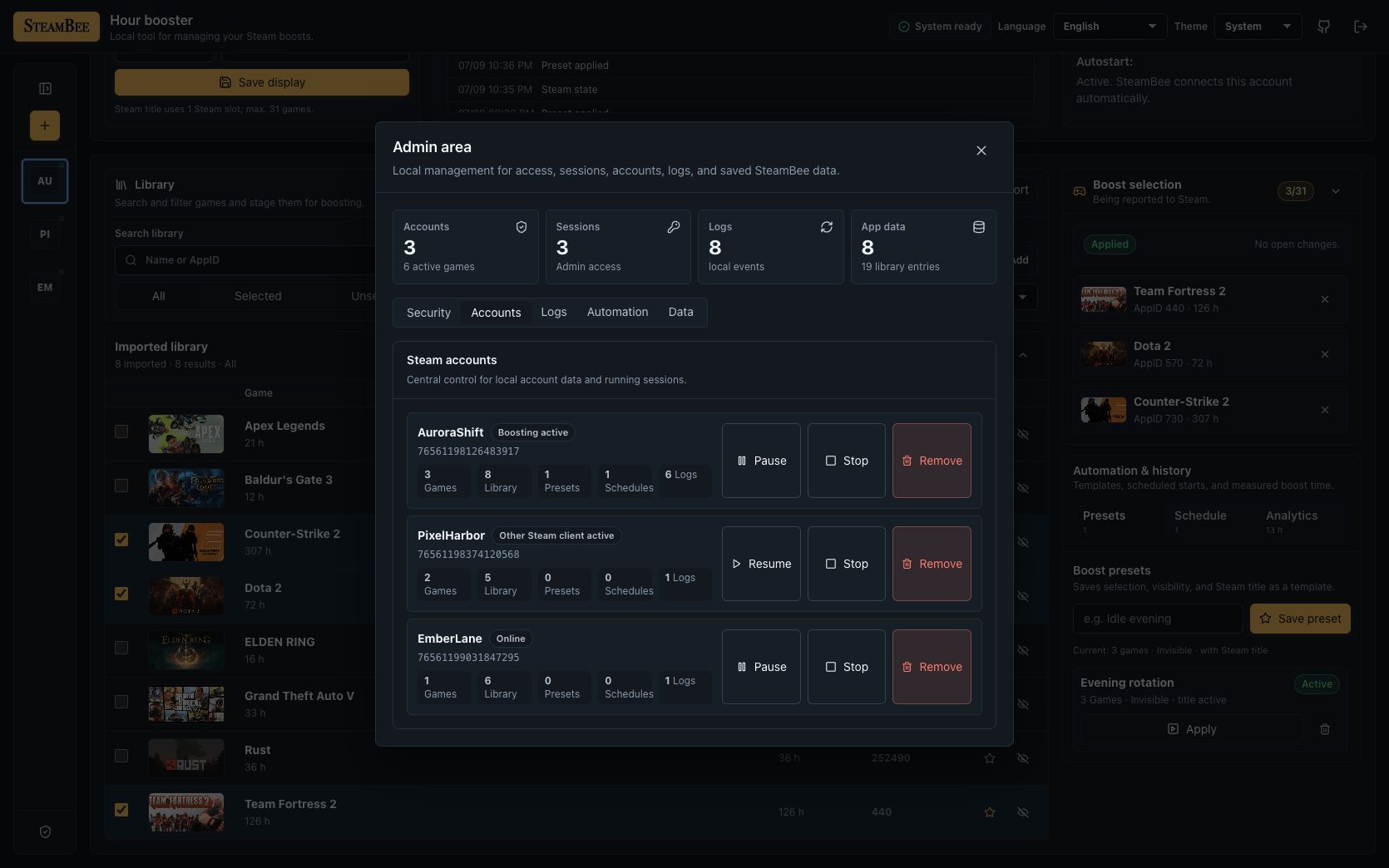Select the PI account avatar in sidebar
This screenshot has width=1389, height=868.
click(45, 234)
